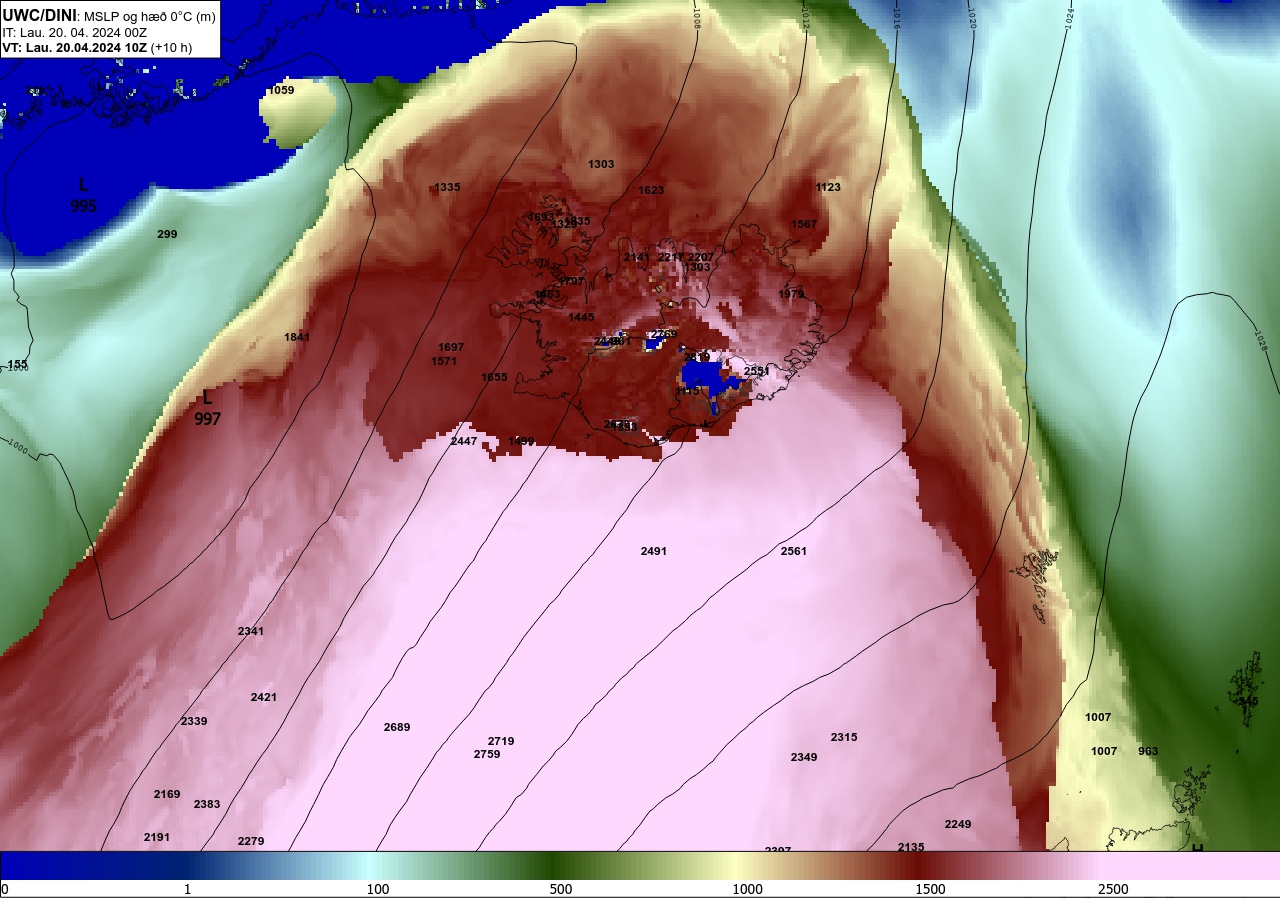
Task: Click the 2349 height value
Action: click(x=804, y=757)
